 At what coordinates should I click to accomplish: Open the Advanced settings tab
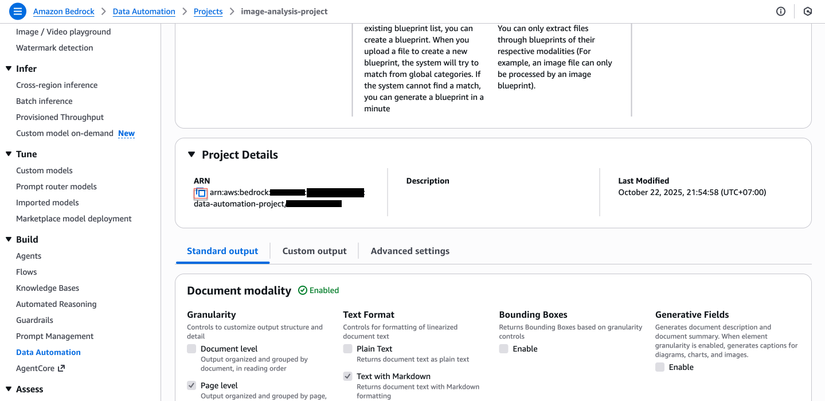pos(410,251)
